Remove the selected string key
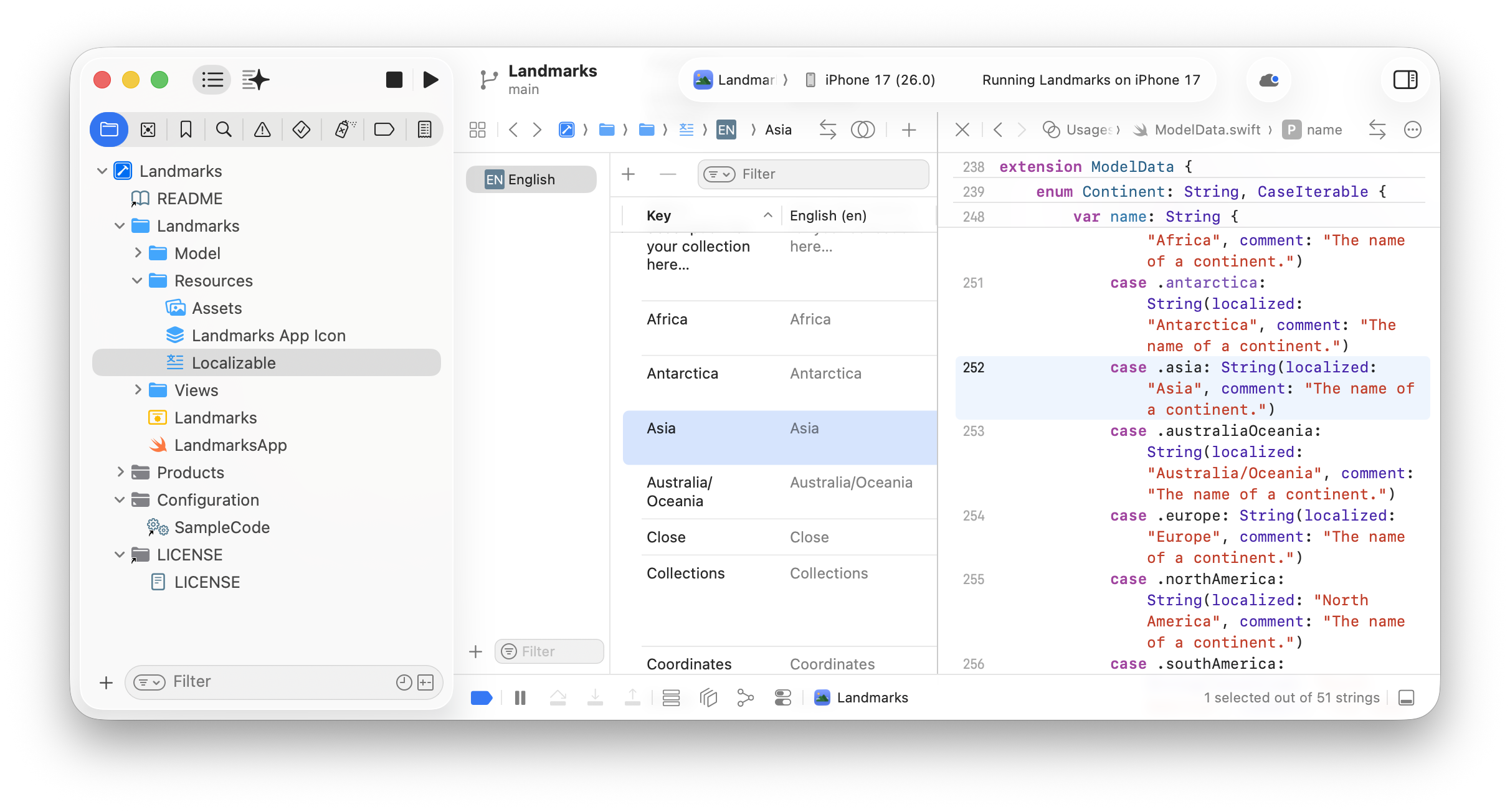 pyautogui.click(x=668, y=174)
